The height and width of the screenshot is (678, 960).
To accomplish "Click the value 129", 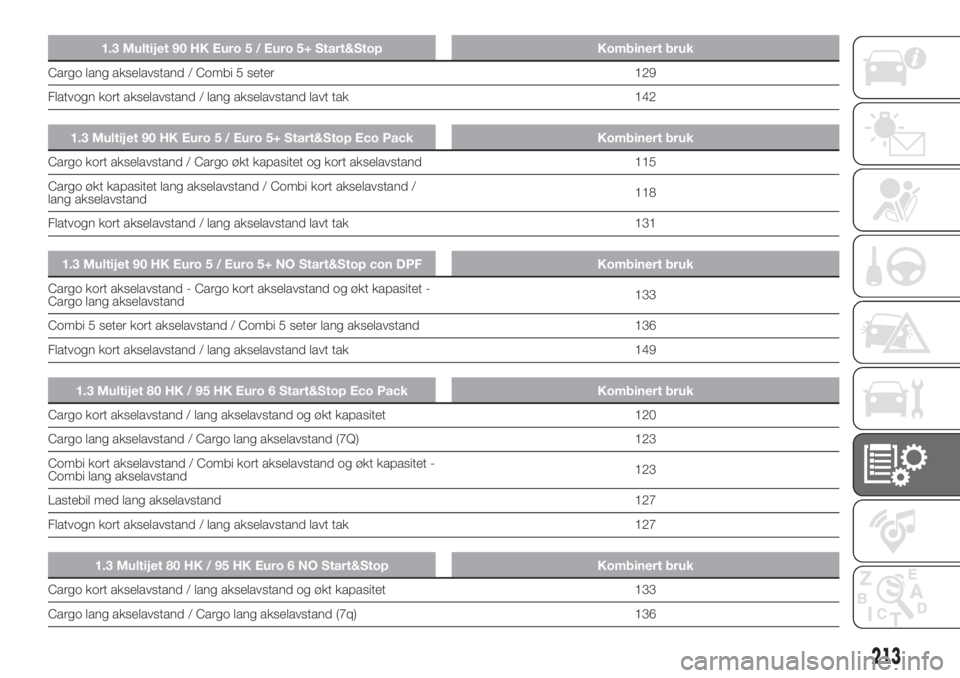I will [645, 73].
